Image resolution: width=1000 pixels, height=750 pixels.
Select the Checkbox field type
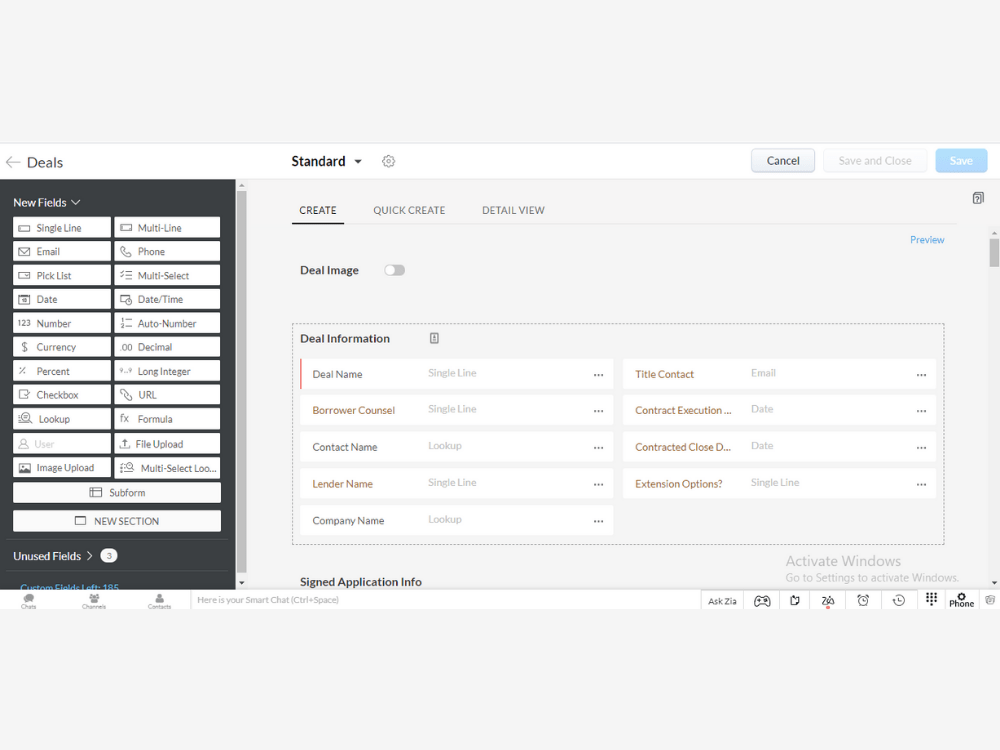pyautogui.click(x=62, y=395)
